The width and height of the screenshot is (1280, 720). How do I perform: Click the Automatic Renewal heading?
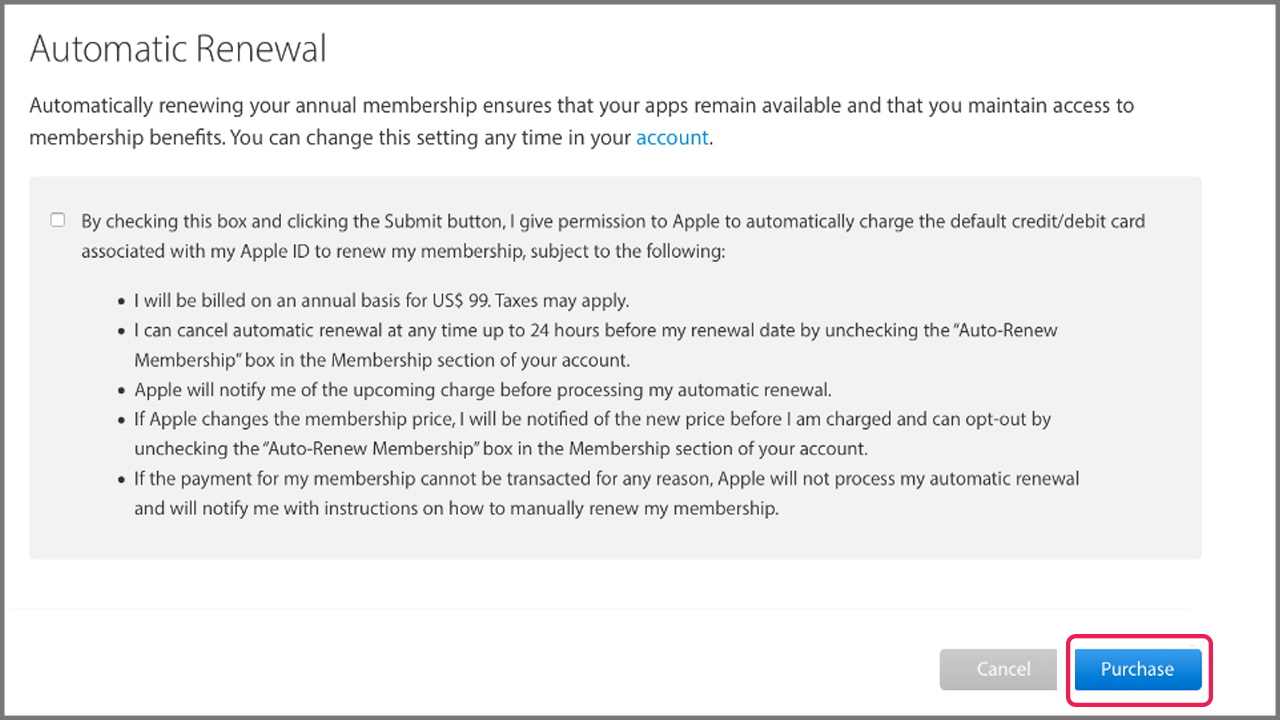pyautogui.click(x=178, y=49)
